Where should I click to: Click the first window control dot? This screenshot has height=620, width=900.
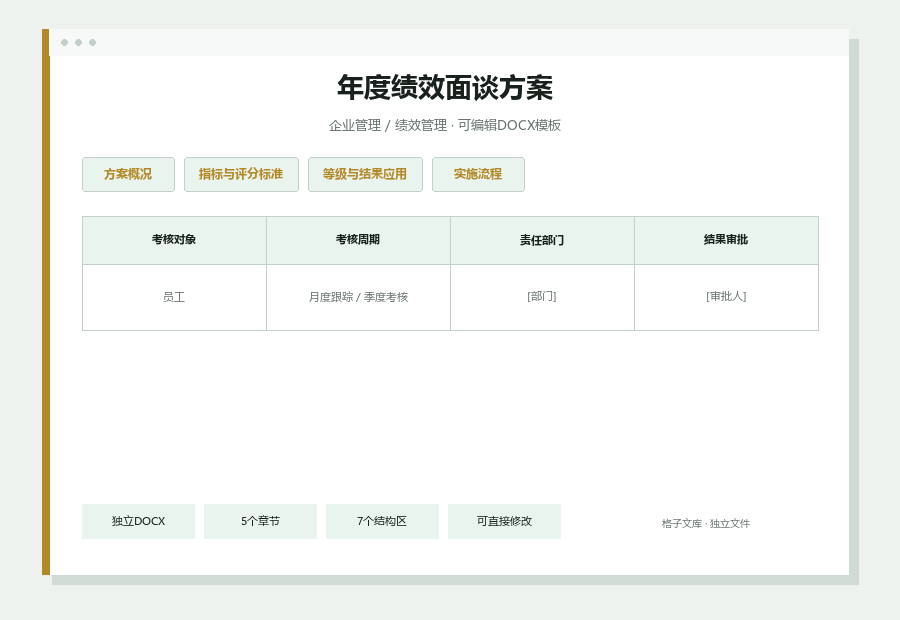64,42
